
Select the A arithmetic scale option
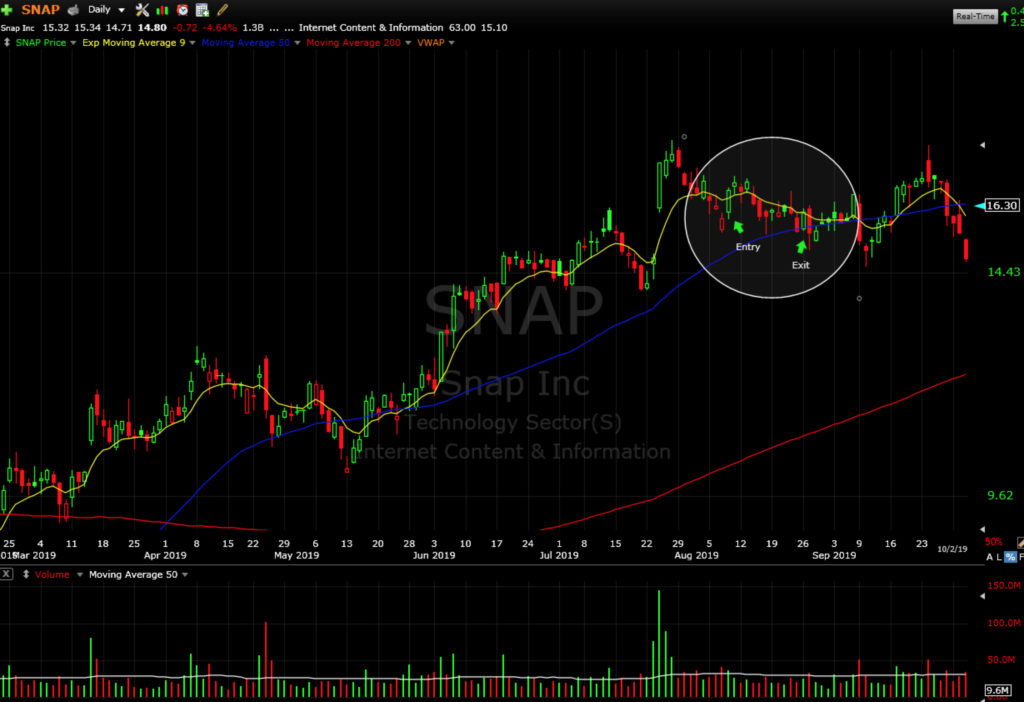pyautogui.click(x=989, y=557)
